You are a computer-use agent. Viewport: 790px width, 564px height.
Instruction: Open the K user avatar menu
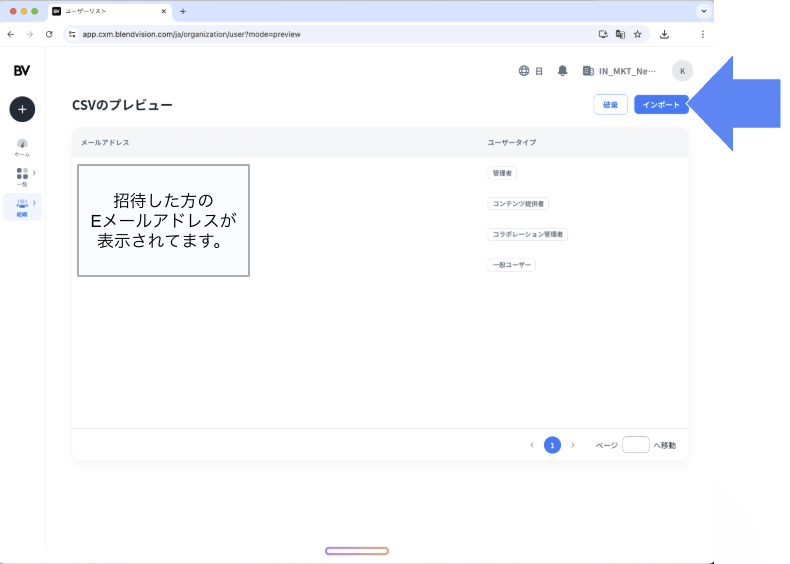point(682,71)
